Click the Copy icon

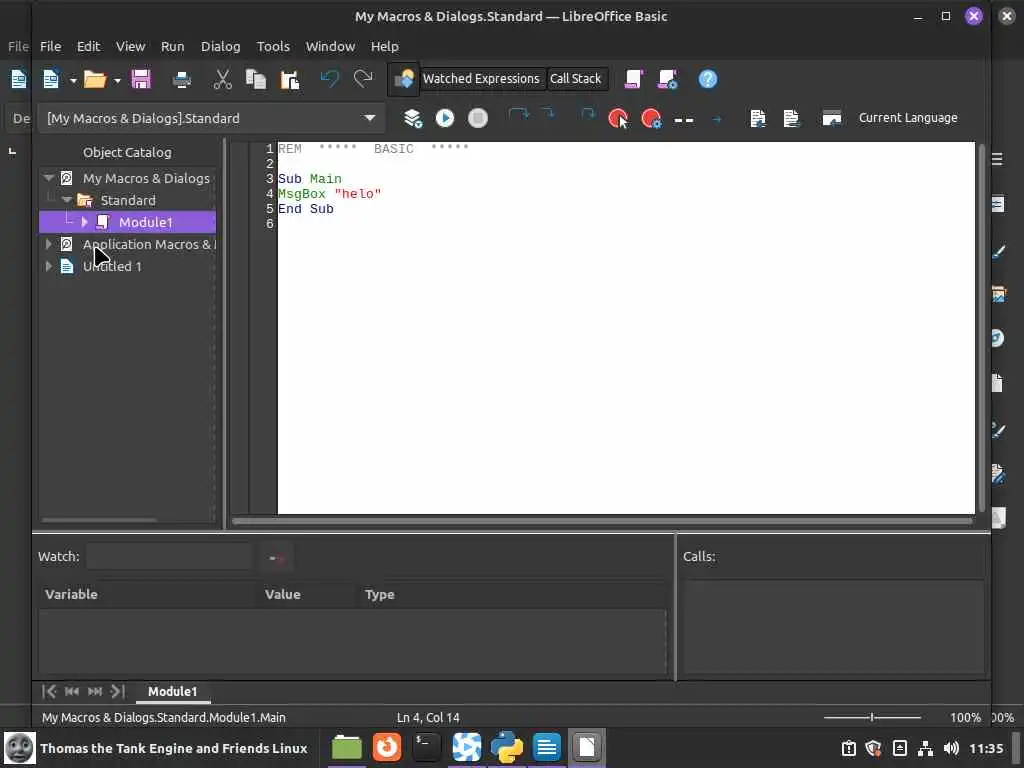pyautogui.click(x=255, y=79)
